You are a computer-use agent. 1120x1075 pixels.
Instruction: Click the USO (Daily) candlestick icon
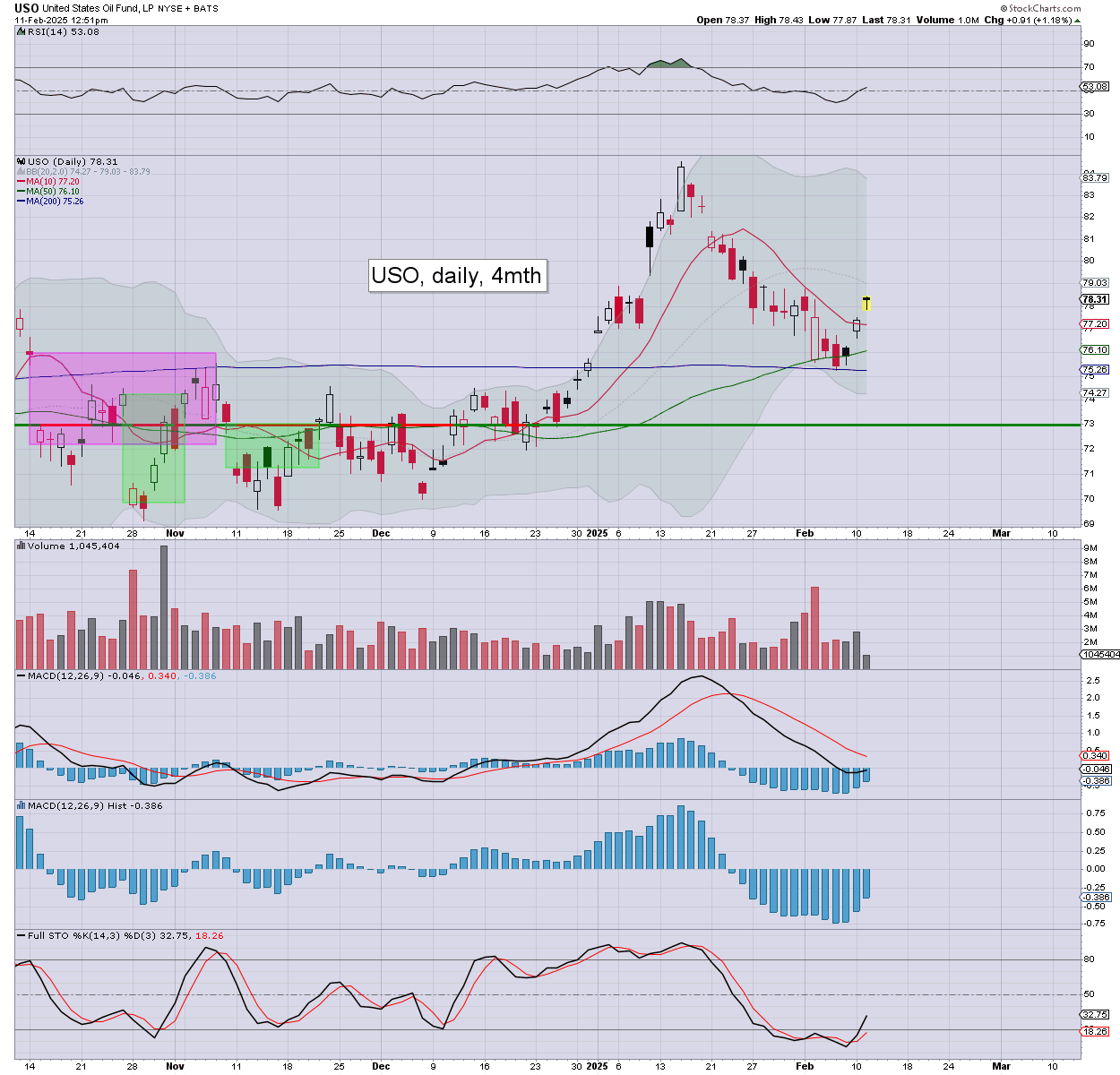[x=21, y=162]
